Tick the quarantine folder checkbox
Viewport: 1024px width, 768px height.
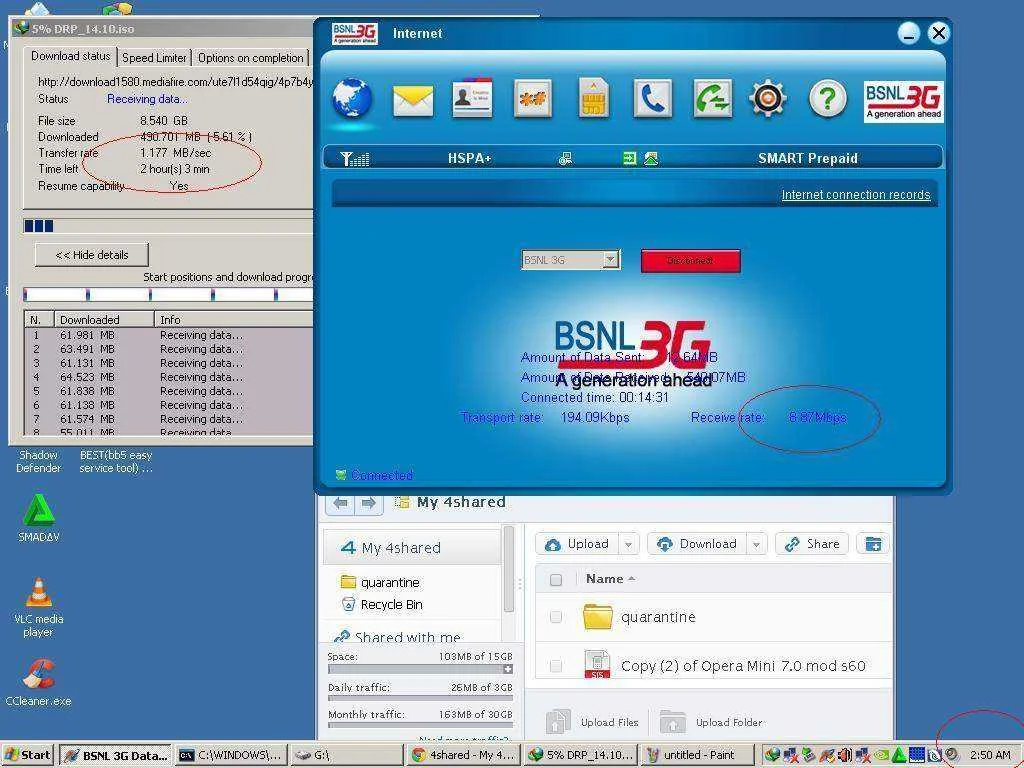pos(556,616)
